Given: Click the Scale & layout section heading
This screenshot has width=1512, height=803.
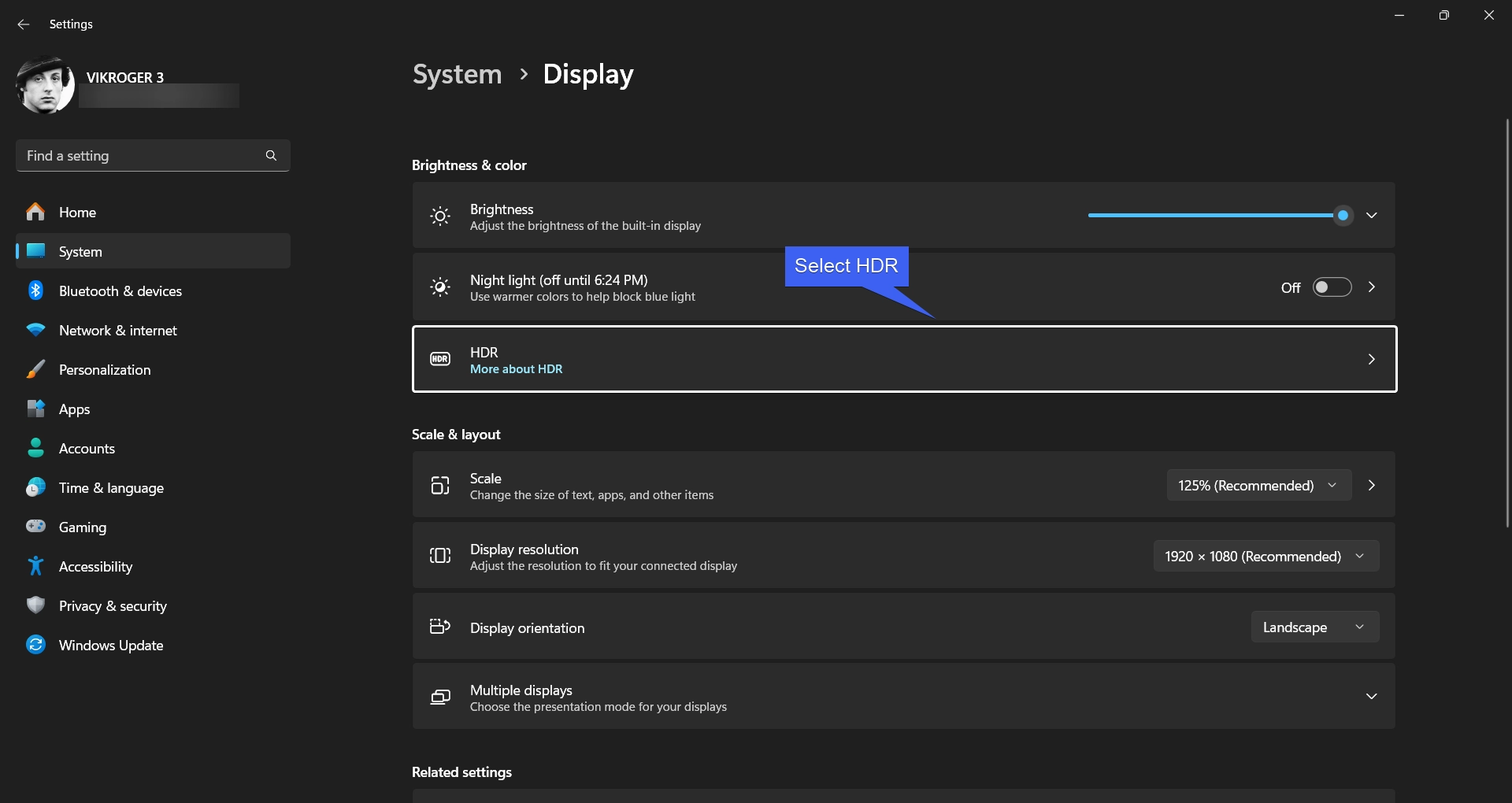Looking at the screenshot, I should [456, 435].
